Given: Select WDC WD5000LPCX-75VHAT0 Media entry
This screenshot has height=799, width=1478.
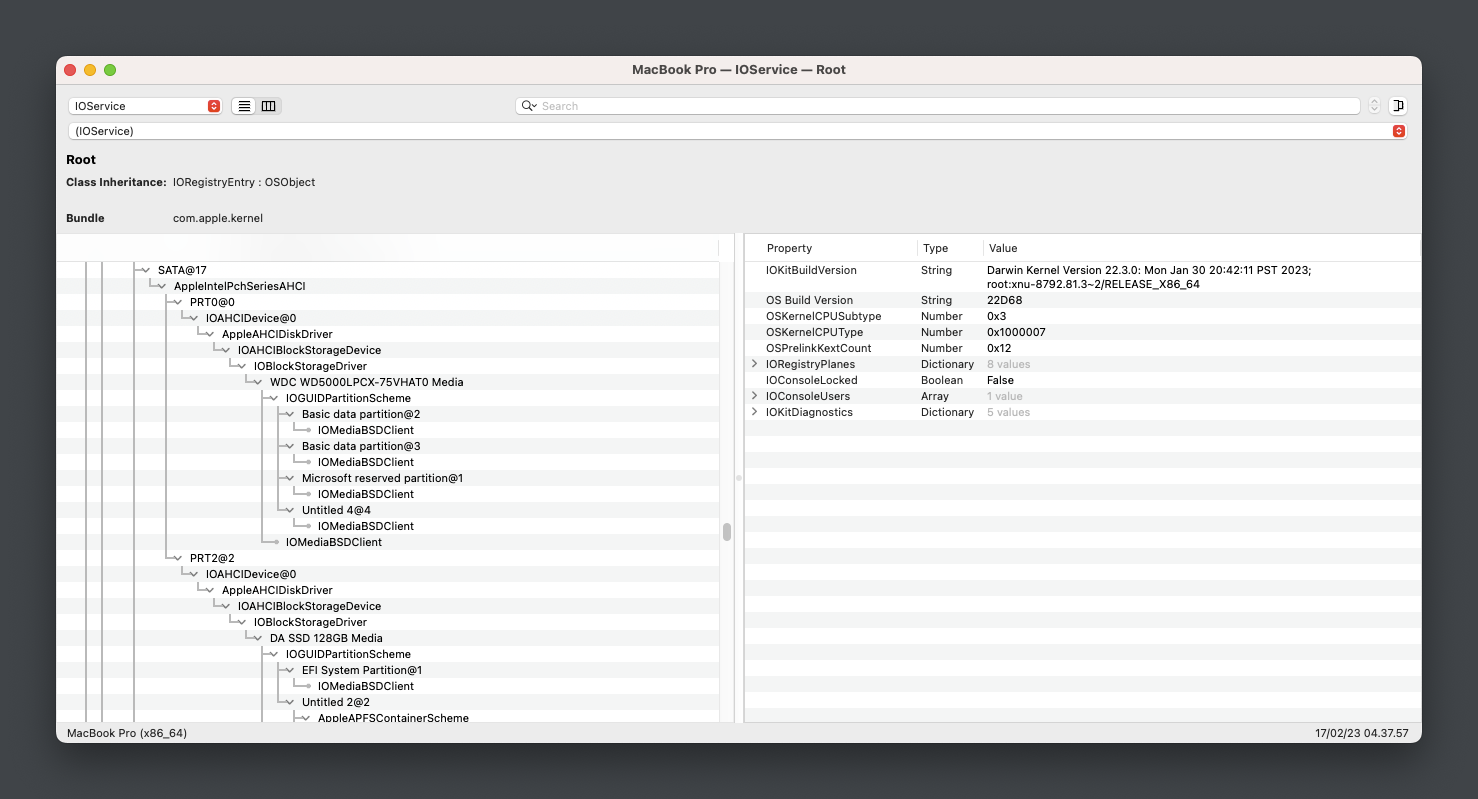Looking at the screenshot, I should [367, 382].
